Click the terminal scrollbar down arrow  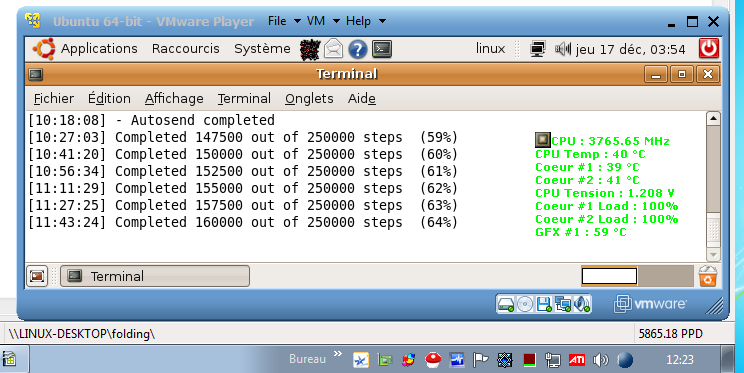pyautogui.click(x=713, y=255)
